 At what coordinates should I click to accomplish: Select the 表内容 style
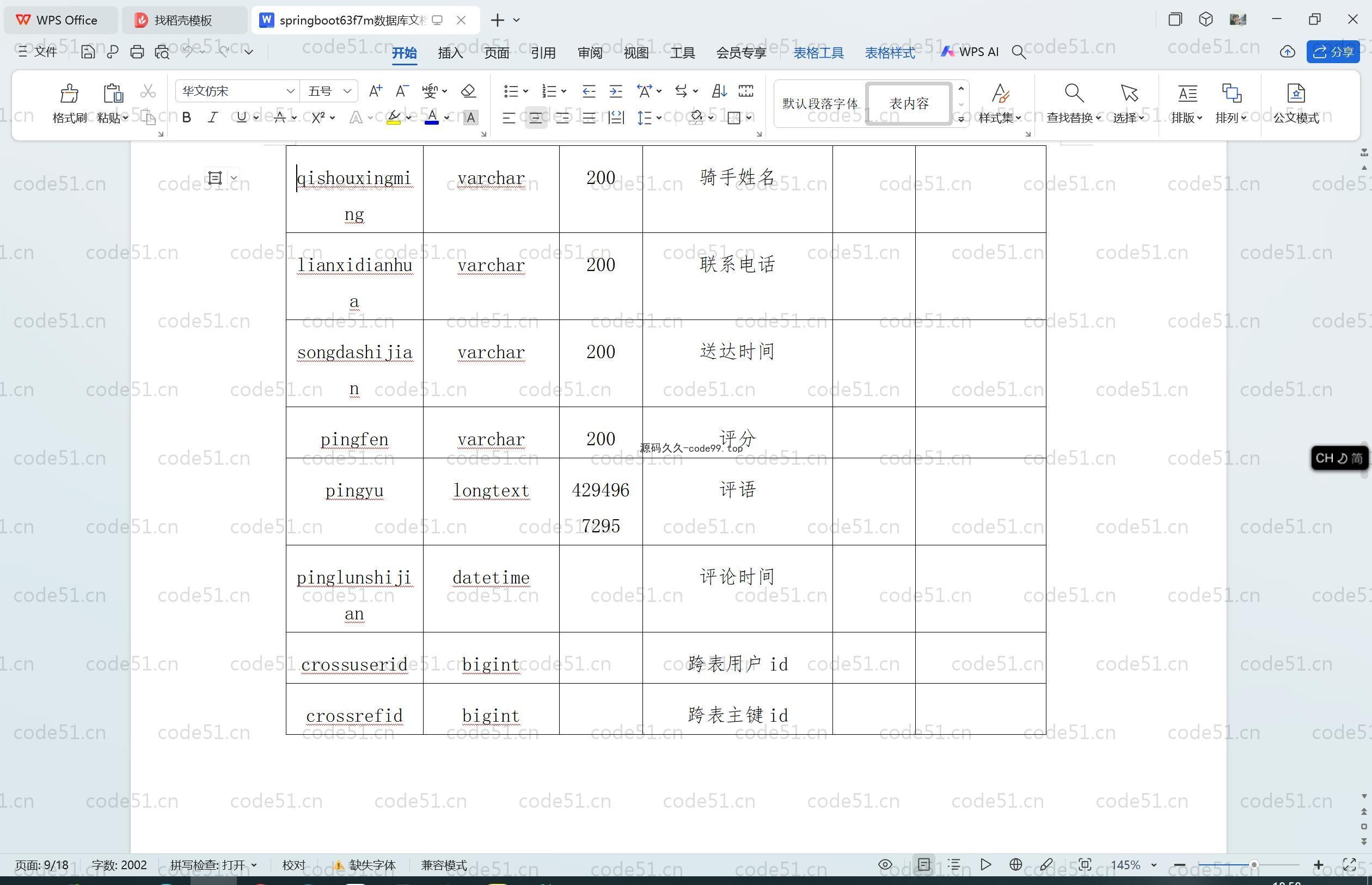pos(909,103)
